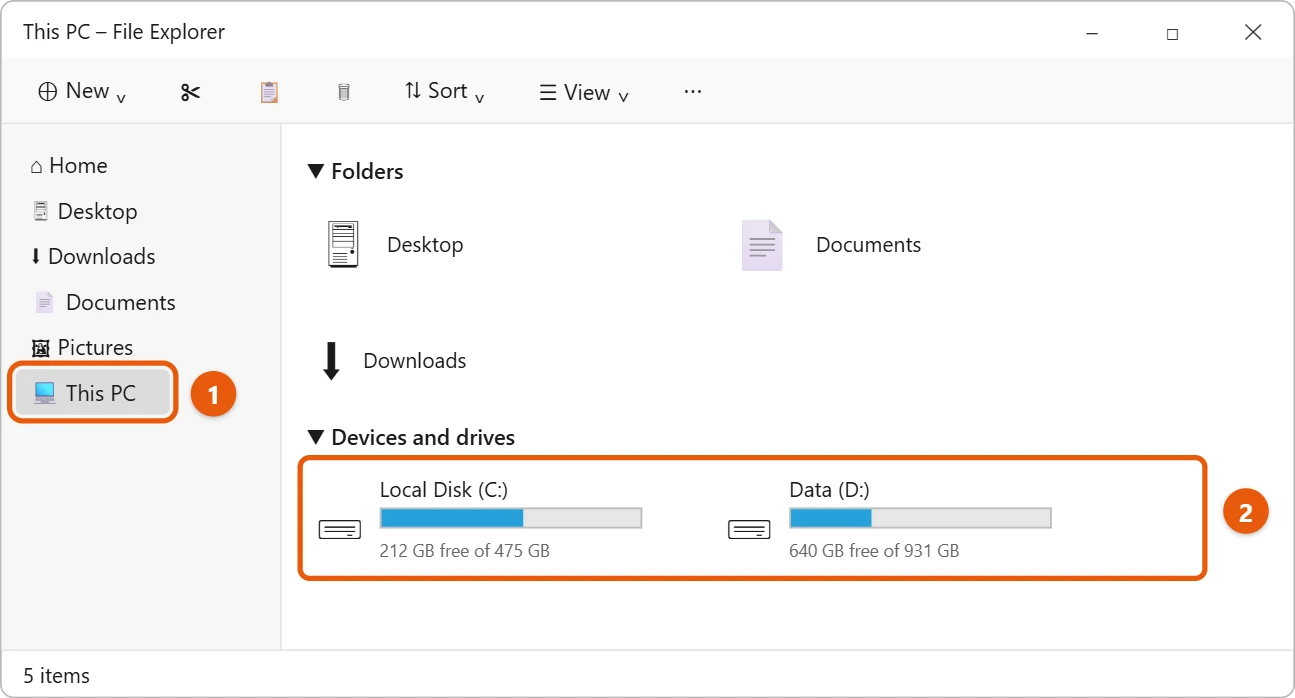
Task: Select the Desktop folder icon in Folders
Action: click(343, 245)
